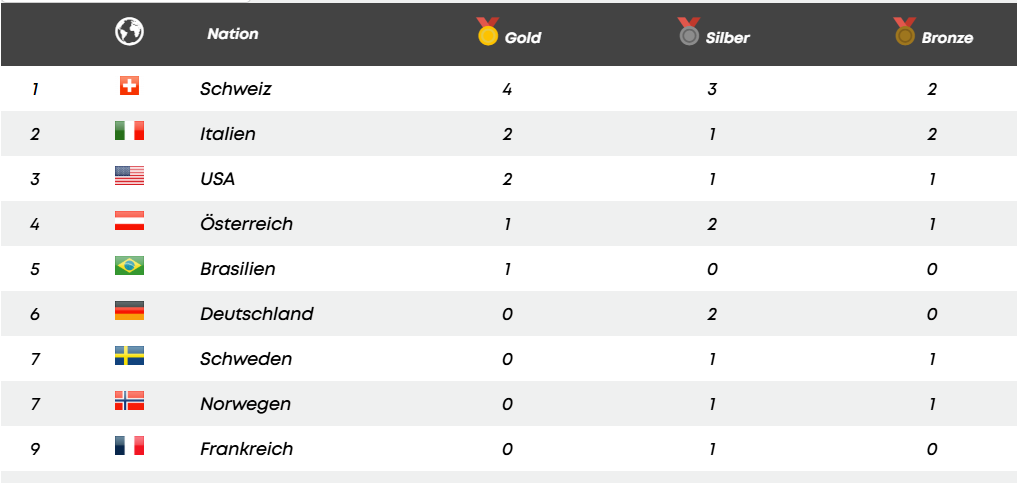Click the gold medal icon
Viewport: 1017px width, 484px height.
click(x=487, y=32)
